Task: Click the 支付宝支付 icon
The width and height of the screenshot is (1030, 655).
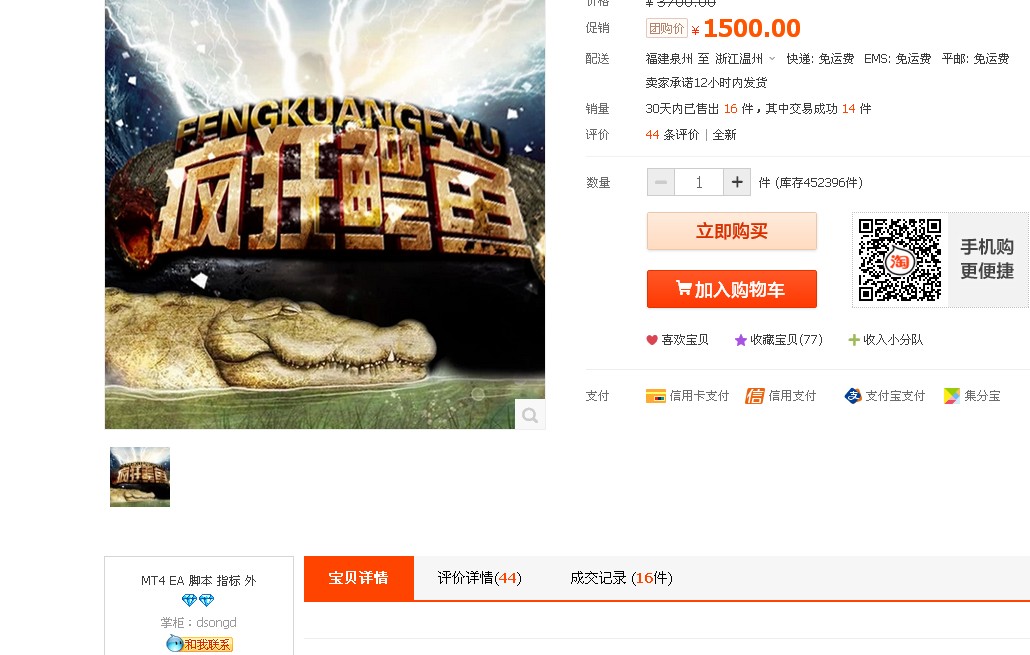Action: coord(853,395)
